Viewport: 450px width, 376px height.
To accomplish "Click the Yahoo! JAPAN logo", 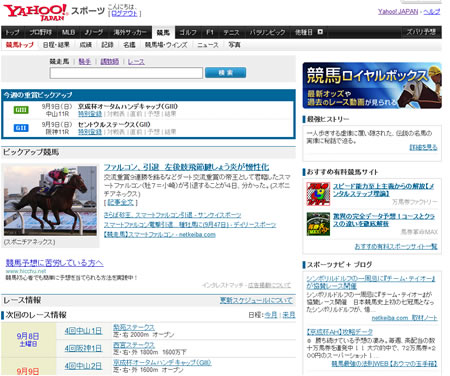I will [36, 13].
